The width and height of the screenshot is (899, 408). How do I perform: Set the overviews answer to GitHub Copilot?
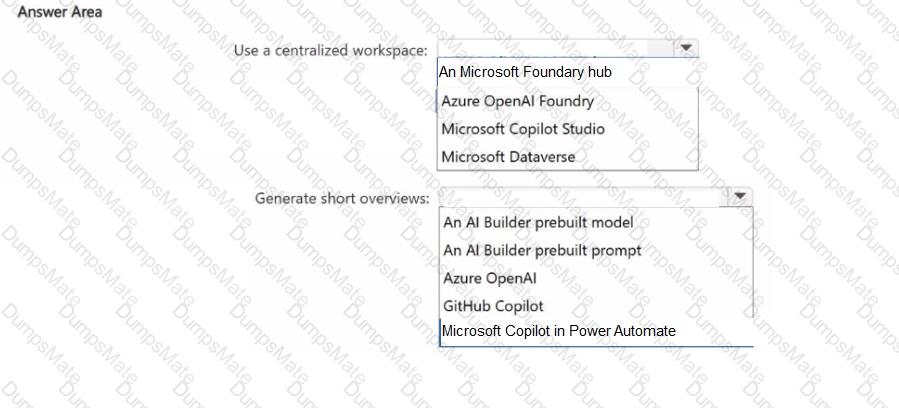click(493, 306)
